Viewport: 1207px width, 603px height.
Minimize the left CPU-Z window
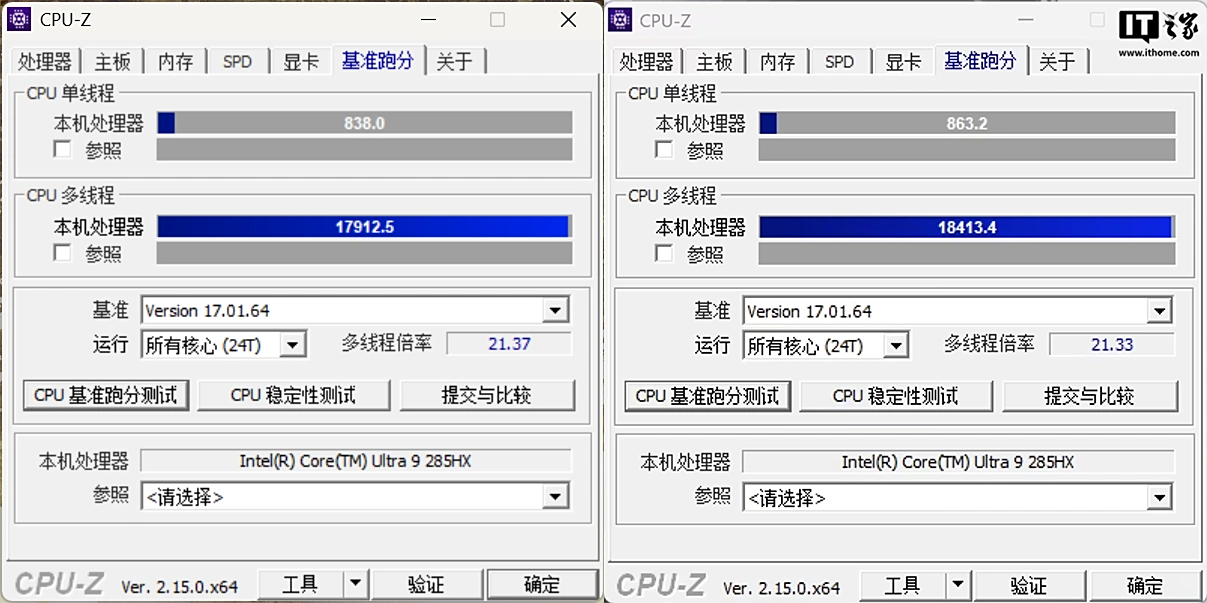point(428,20)
